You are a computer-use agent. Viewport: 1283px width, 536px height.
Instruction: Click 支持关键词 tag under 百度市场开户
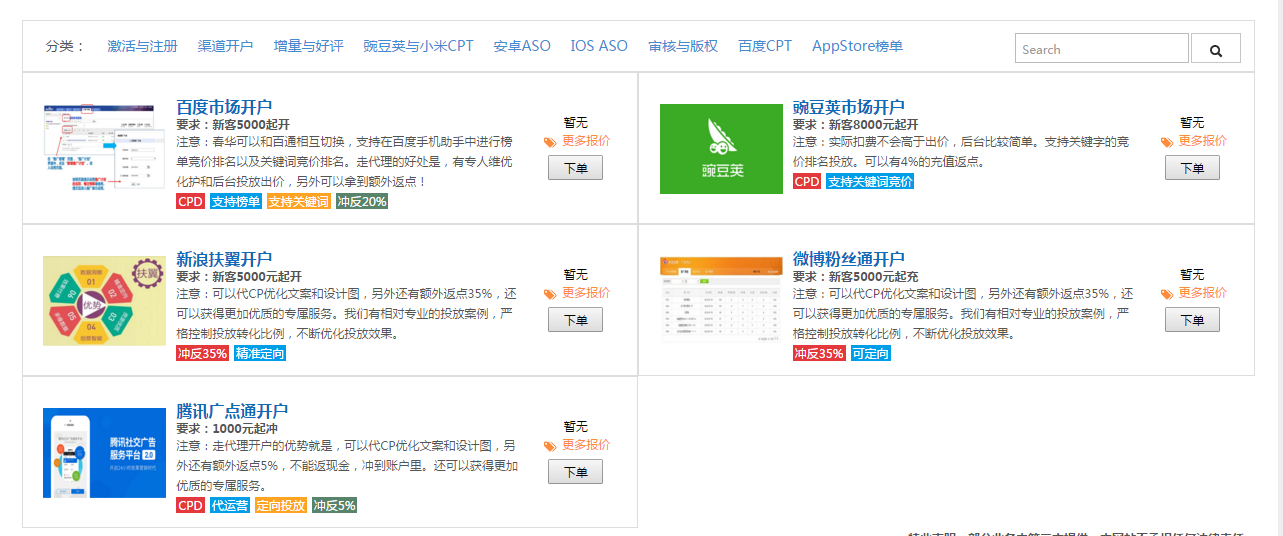298,201
